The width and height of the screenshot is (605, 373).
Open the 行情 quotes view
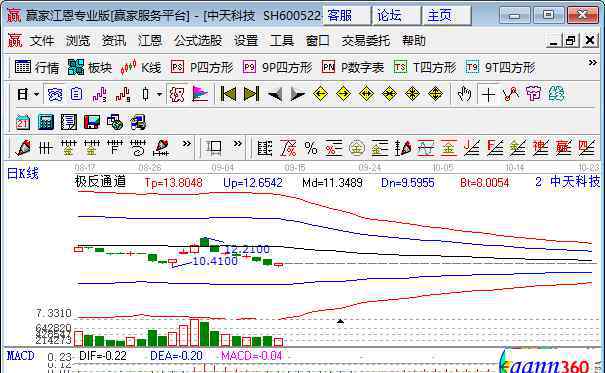pos(37,68)
